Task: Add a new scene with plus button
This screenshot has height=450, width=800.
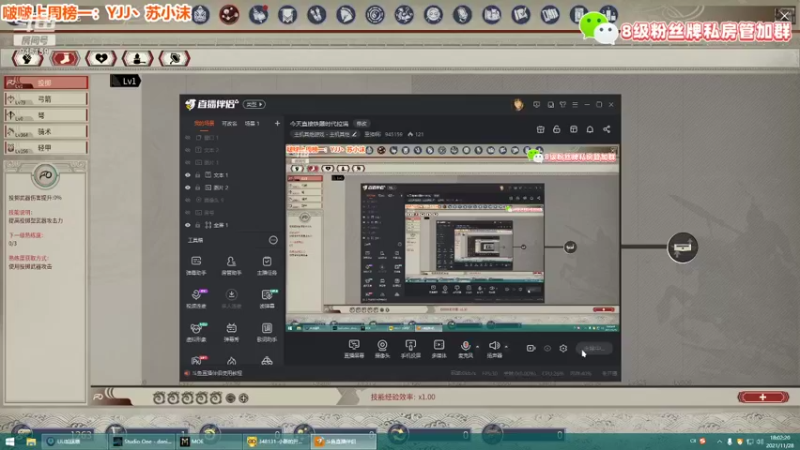Action: point(278,123)
